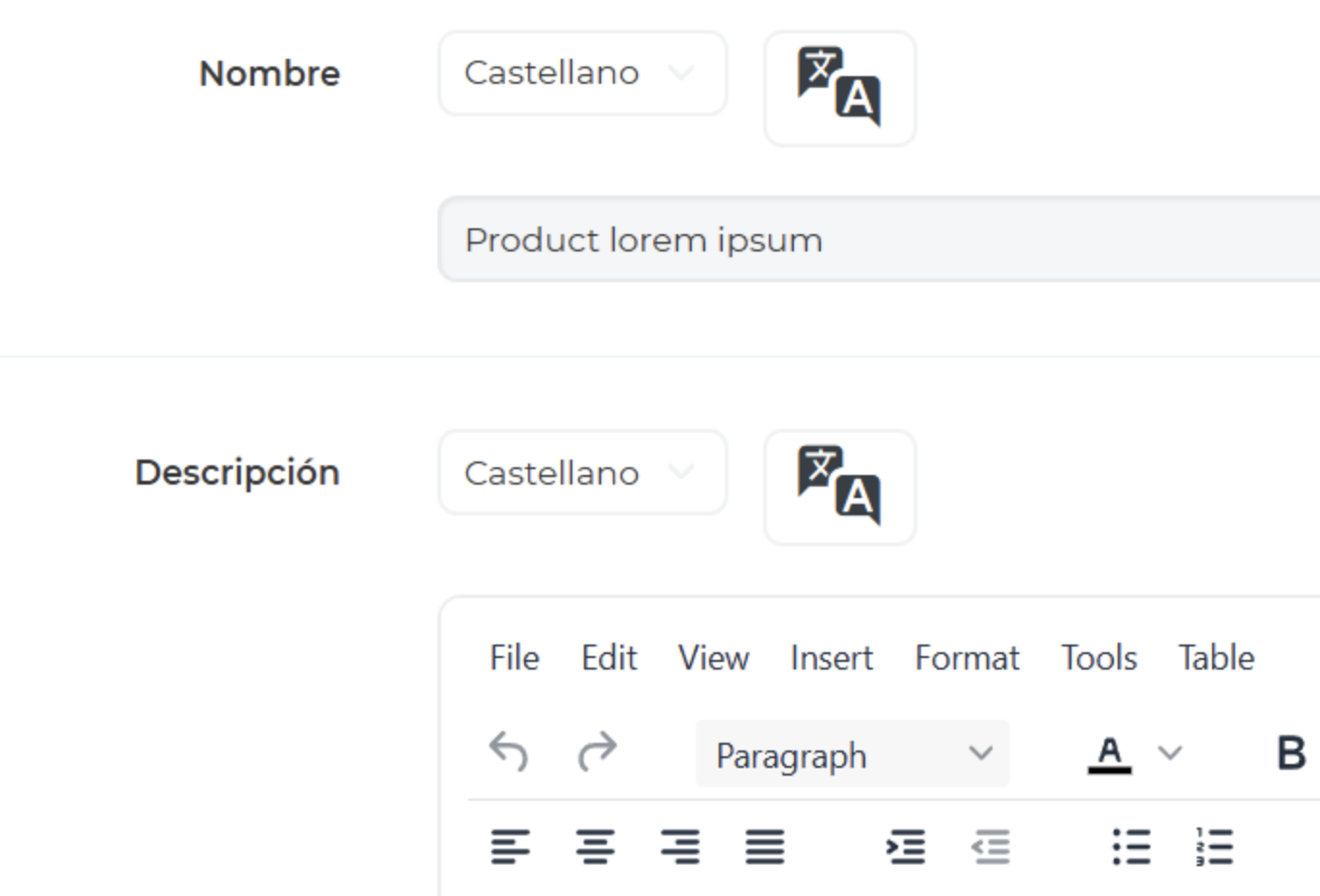Screen dimensions: 1320x896
Task: Open the Edit menu
Action: click(x=609, y=658)
